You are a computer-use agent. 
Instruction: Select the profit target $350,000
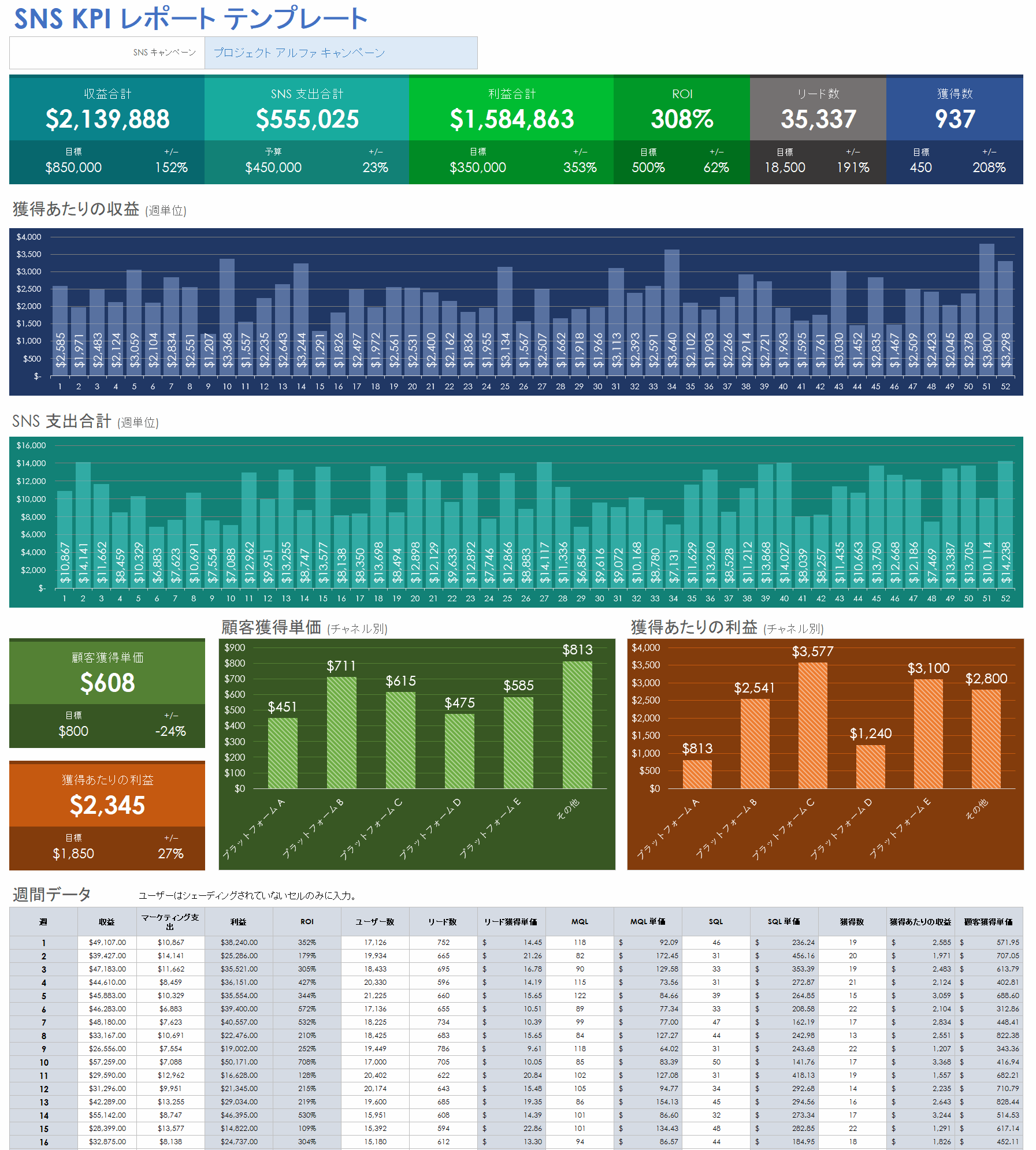click(478, 168)
